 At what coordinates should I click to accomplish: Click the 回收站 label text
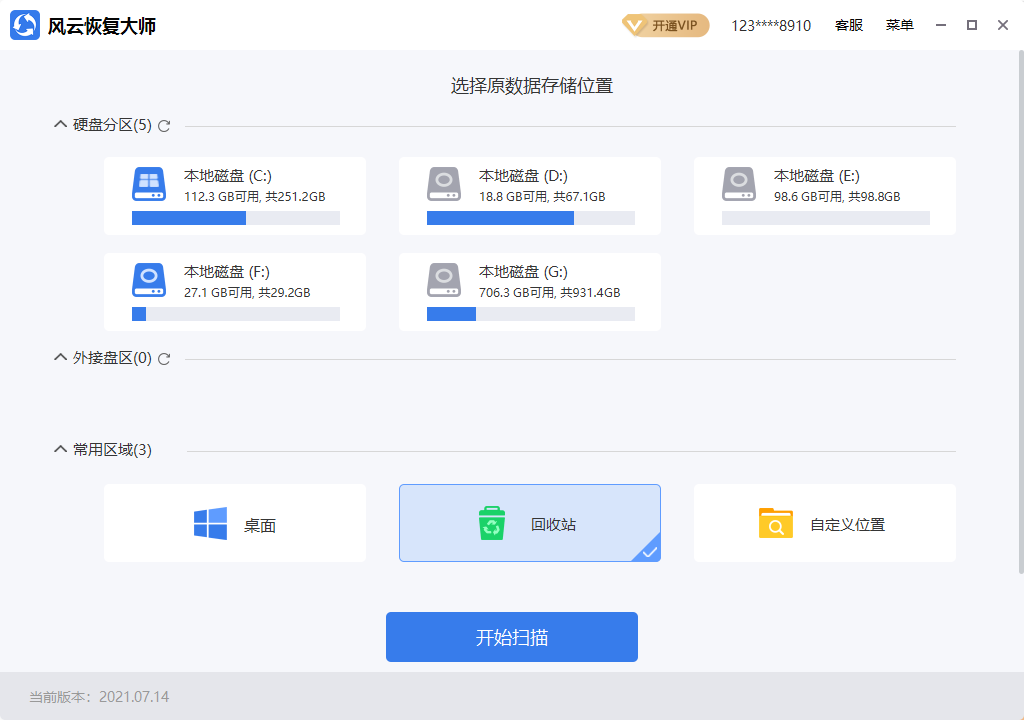(x=553, y=525)
